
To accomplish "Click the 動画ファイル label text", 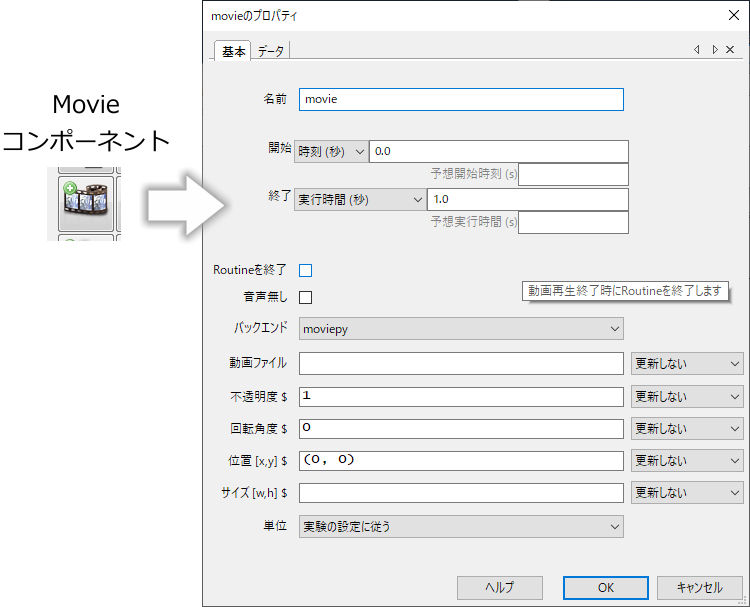I will pyautogui.click(x=258, y=363).
